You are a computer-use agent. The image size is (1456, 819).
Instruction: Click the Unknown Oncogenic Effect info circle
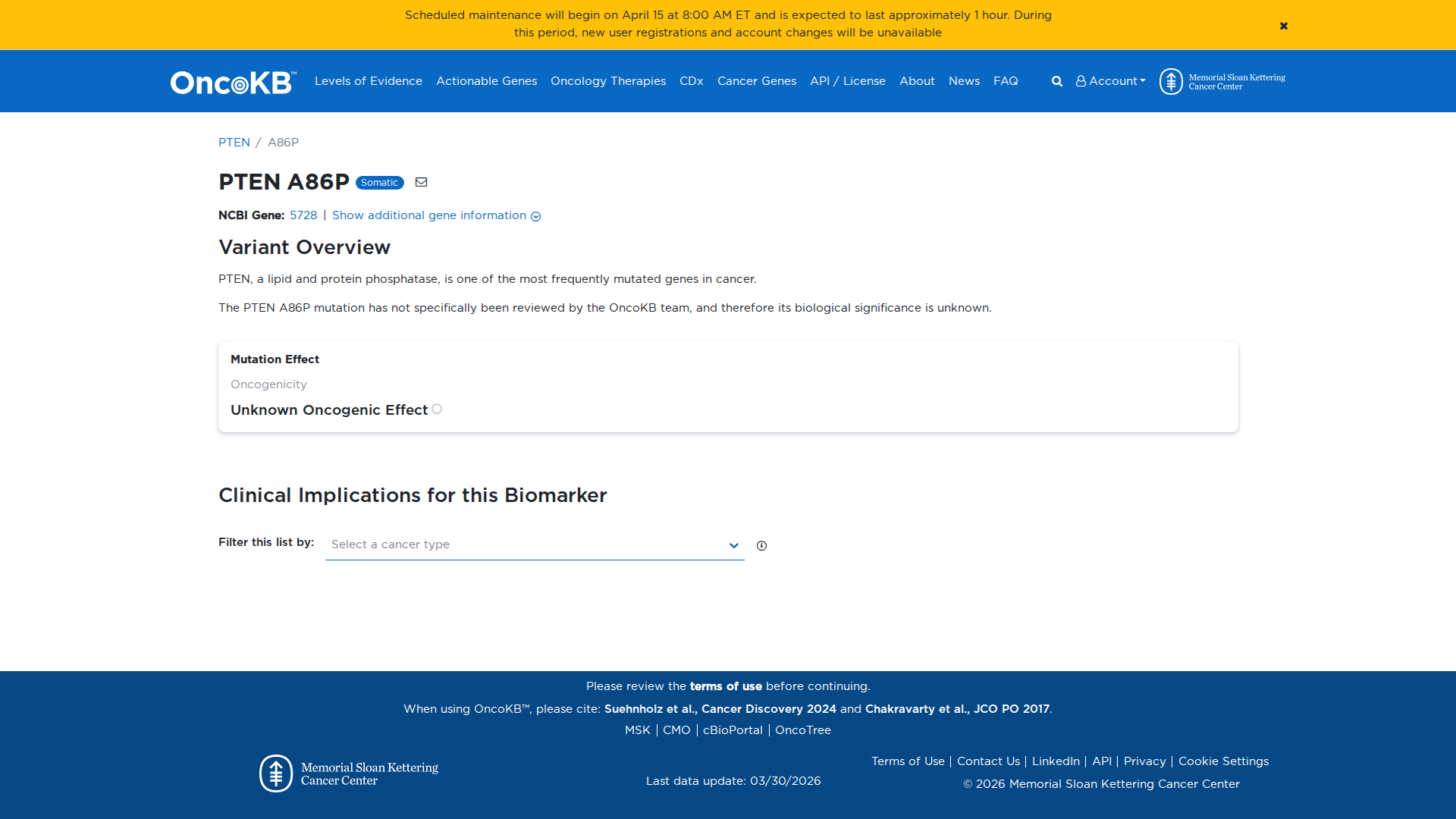(x=437, y=409)
